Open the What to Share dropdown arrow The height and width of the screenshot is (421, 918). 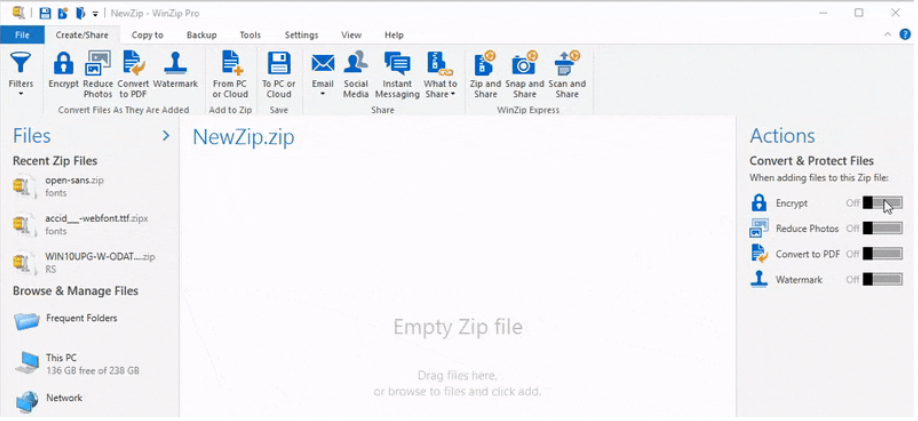point(453,94)
